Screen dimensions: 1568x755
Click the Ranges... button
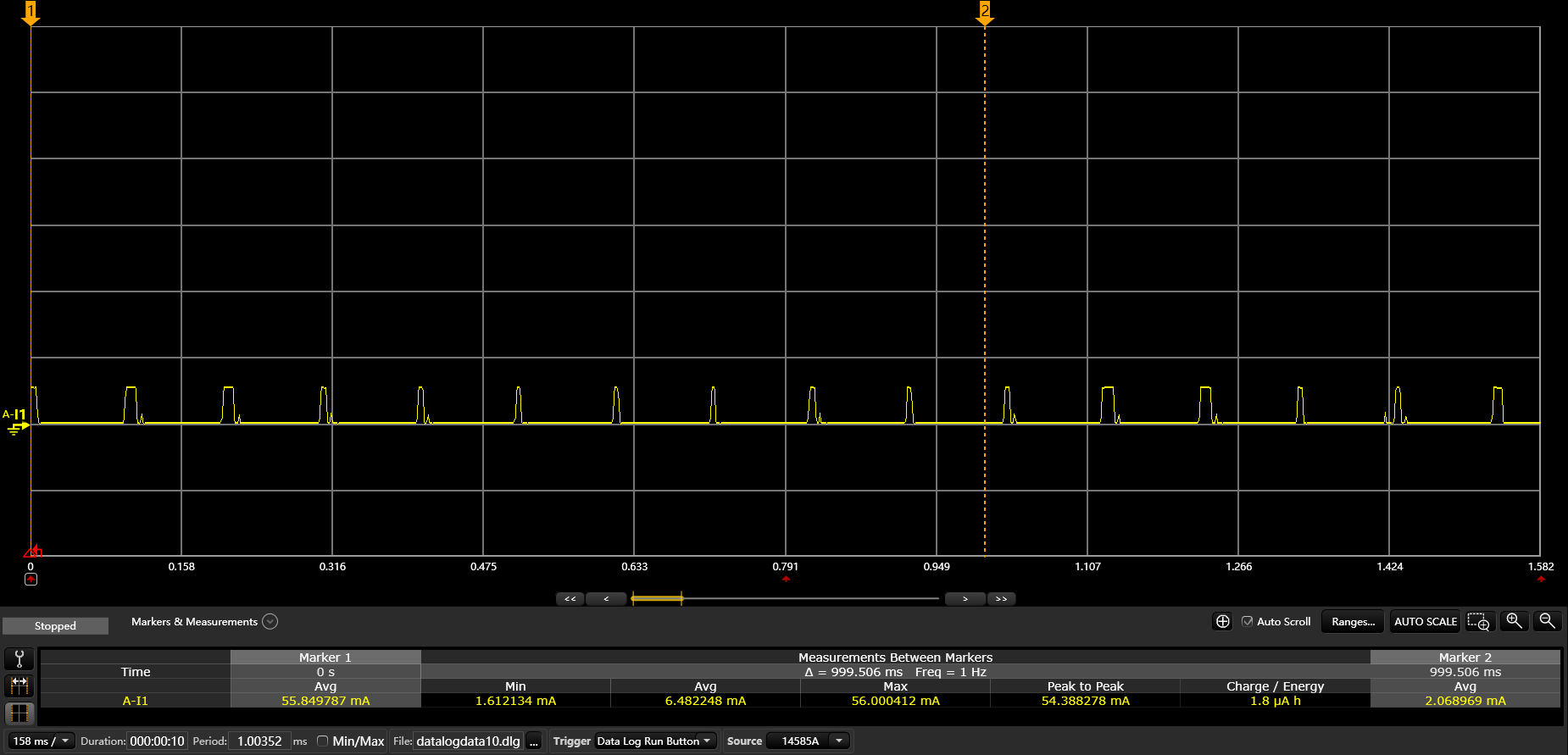pyautogui.click(x=1353, y=621)
